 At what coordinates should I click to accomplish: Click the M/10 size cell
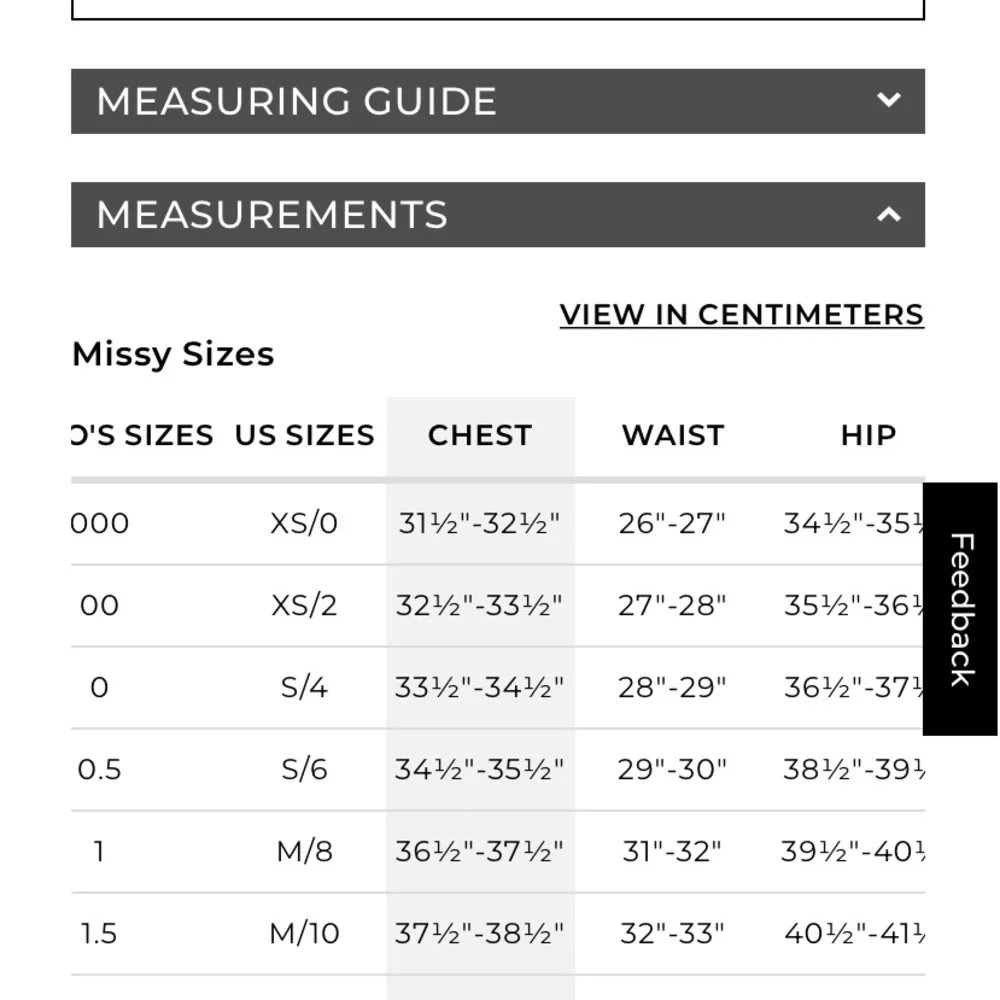pos(304,933)
